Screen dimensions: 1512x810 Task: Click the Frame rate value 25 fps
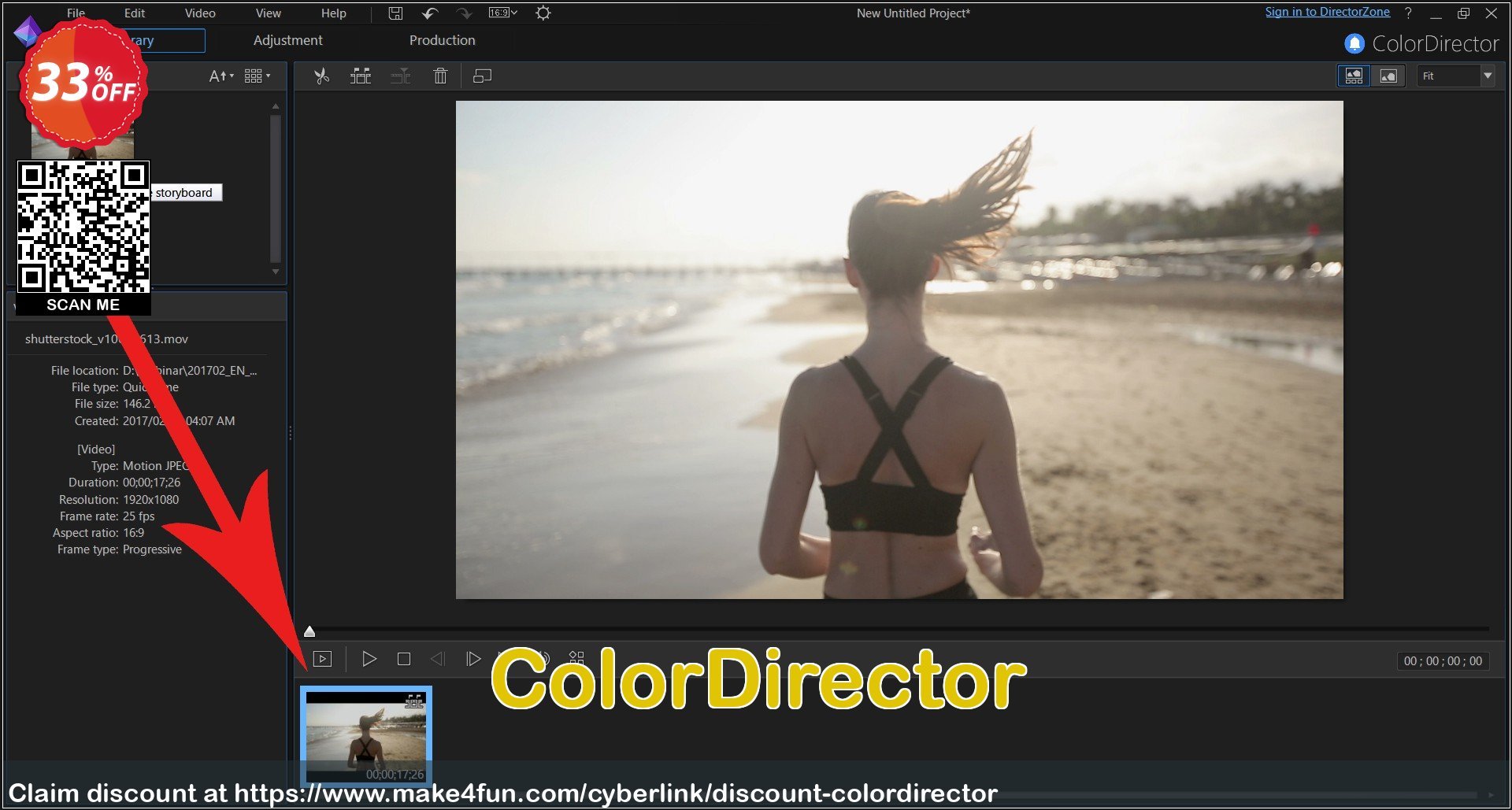point(139,516)
